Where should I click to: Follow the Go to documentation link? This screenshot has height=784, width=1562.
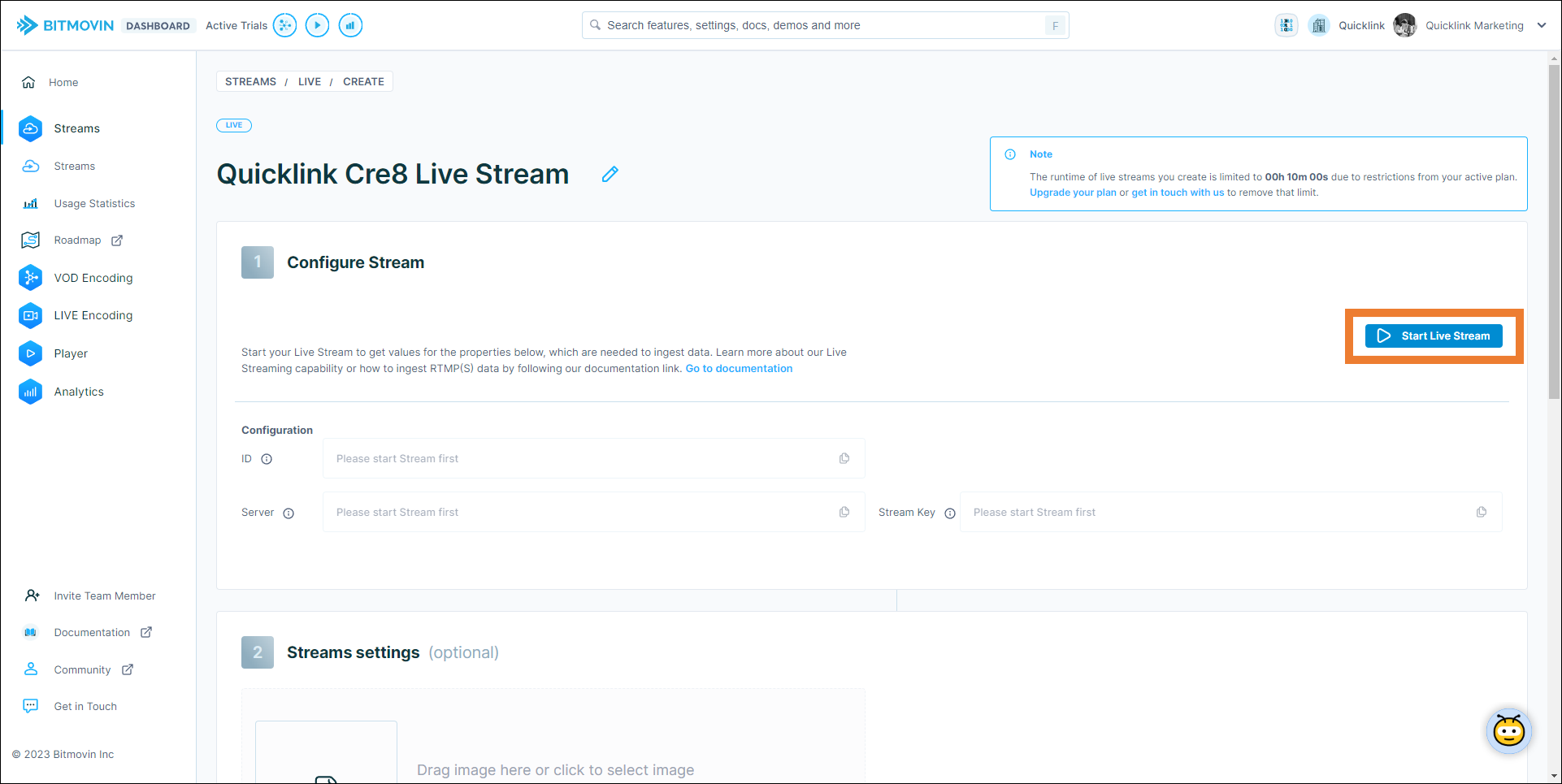[x=739, y=369]
